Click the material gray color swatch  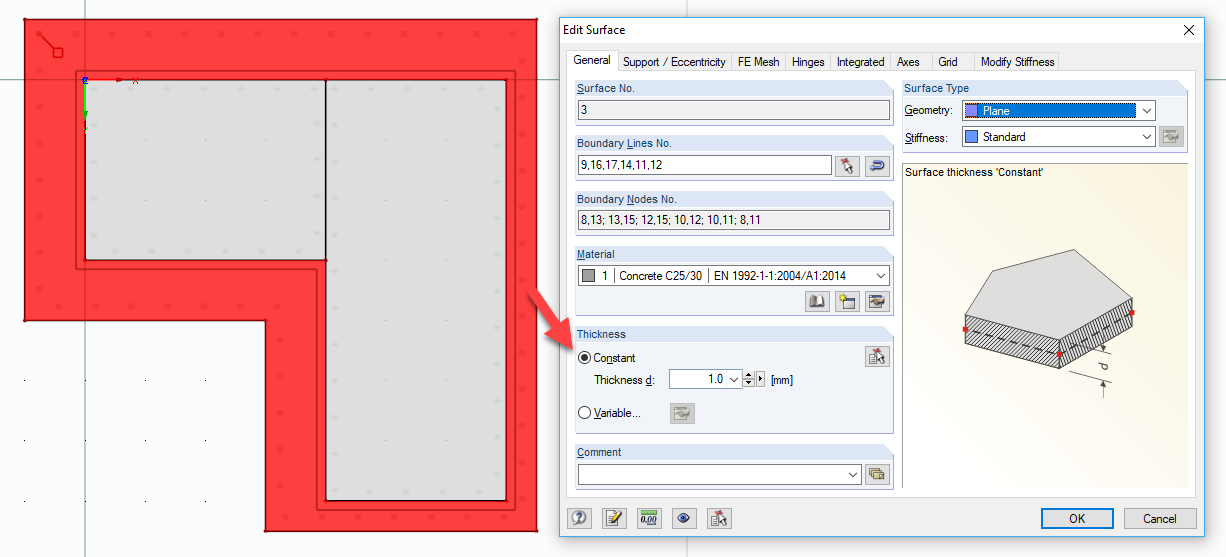[588, 275]
